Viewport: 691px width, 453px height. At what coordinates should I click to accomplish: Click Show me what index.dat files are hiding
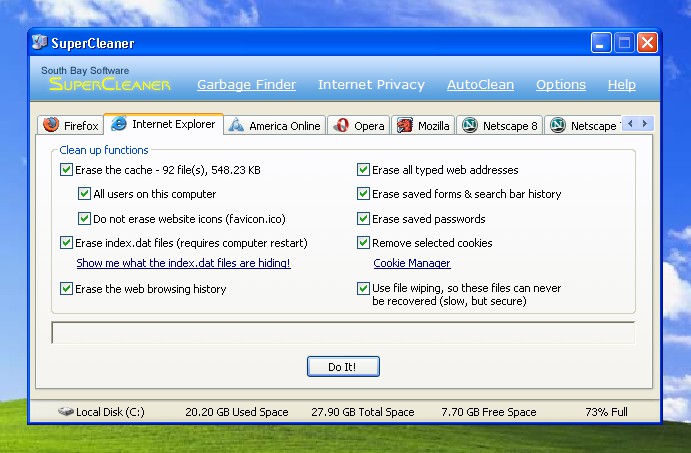[183, 263]
